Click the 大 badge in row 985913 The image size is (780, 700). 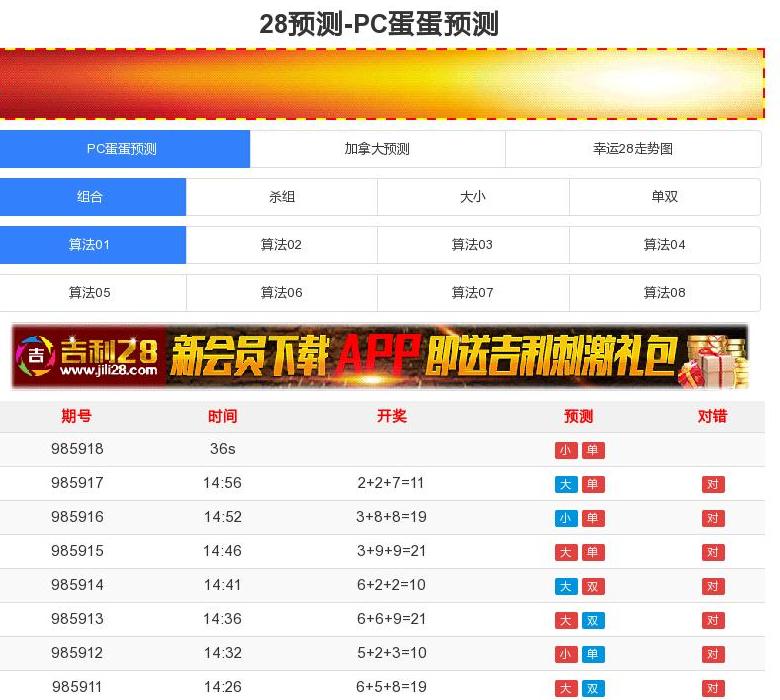coord(566,620)
